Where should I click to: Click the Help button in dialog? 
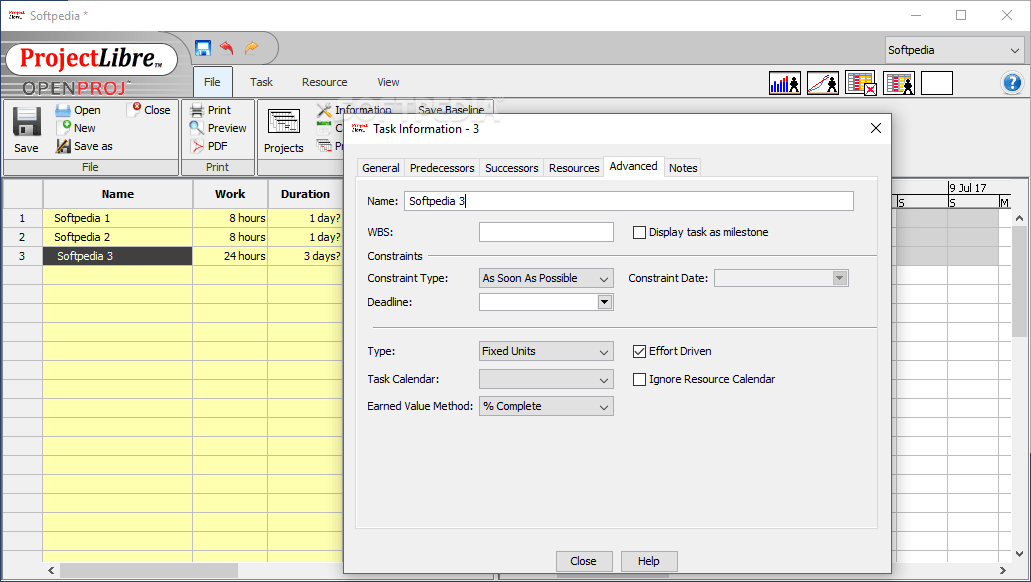coord(649,561)
